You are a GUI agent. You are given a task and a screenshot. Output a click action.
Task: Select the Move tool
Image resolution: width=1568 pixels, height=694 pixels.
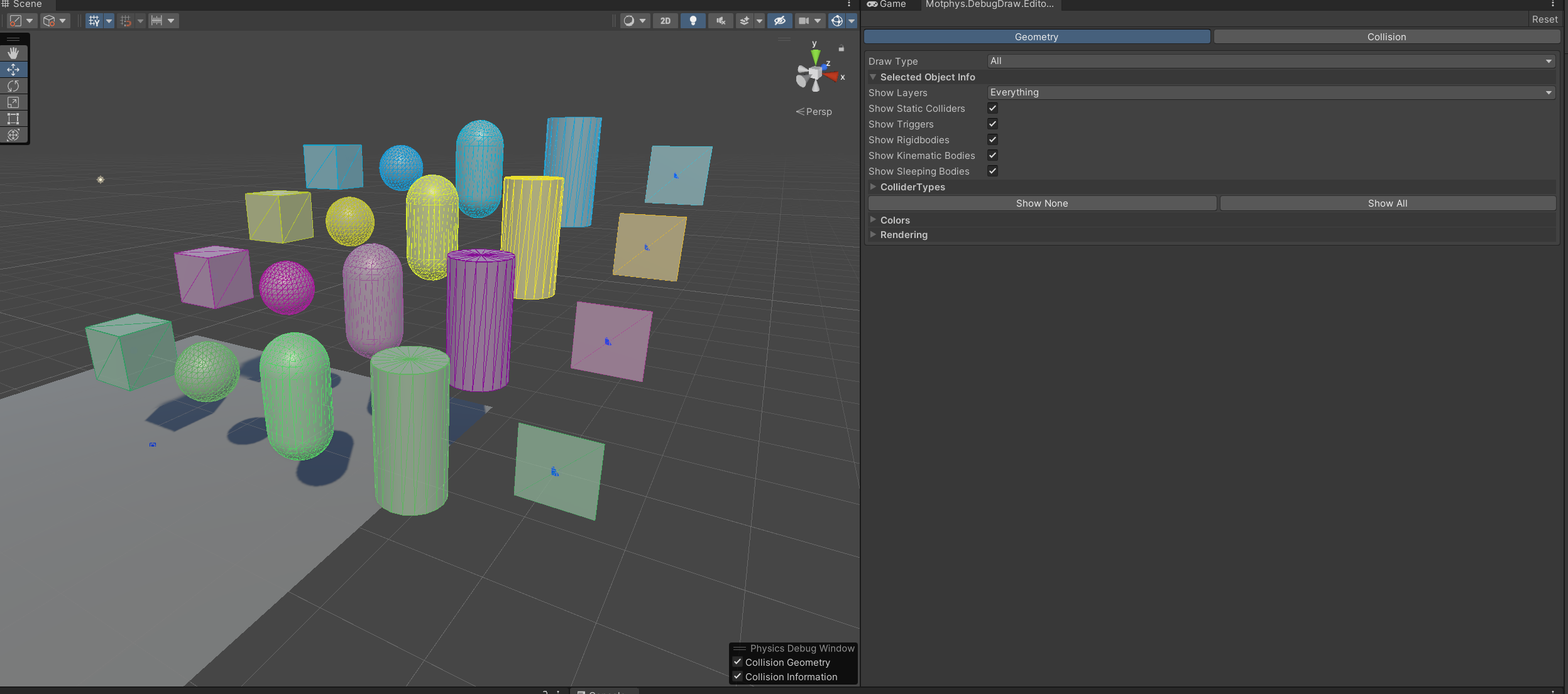[x=13, y=70]
